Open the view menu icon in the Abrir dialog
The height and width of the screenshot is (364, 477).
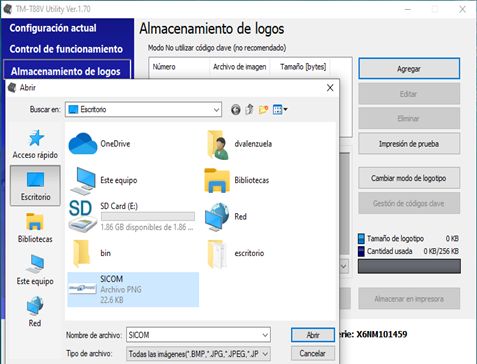(x=280, y=109)
